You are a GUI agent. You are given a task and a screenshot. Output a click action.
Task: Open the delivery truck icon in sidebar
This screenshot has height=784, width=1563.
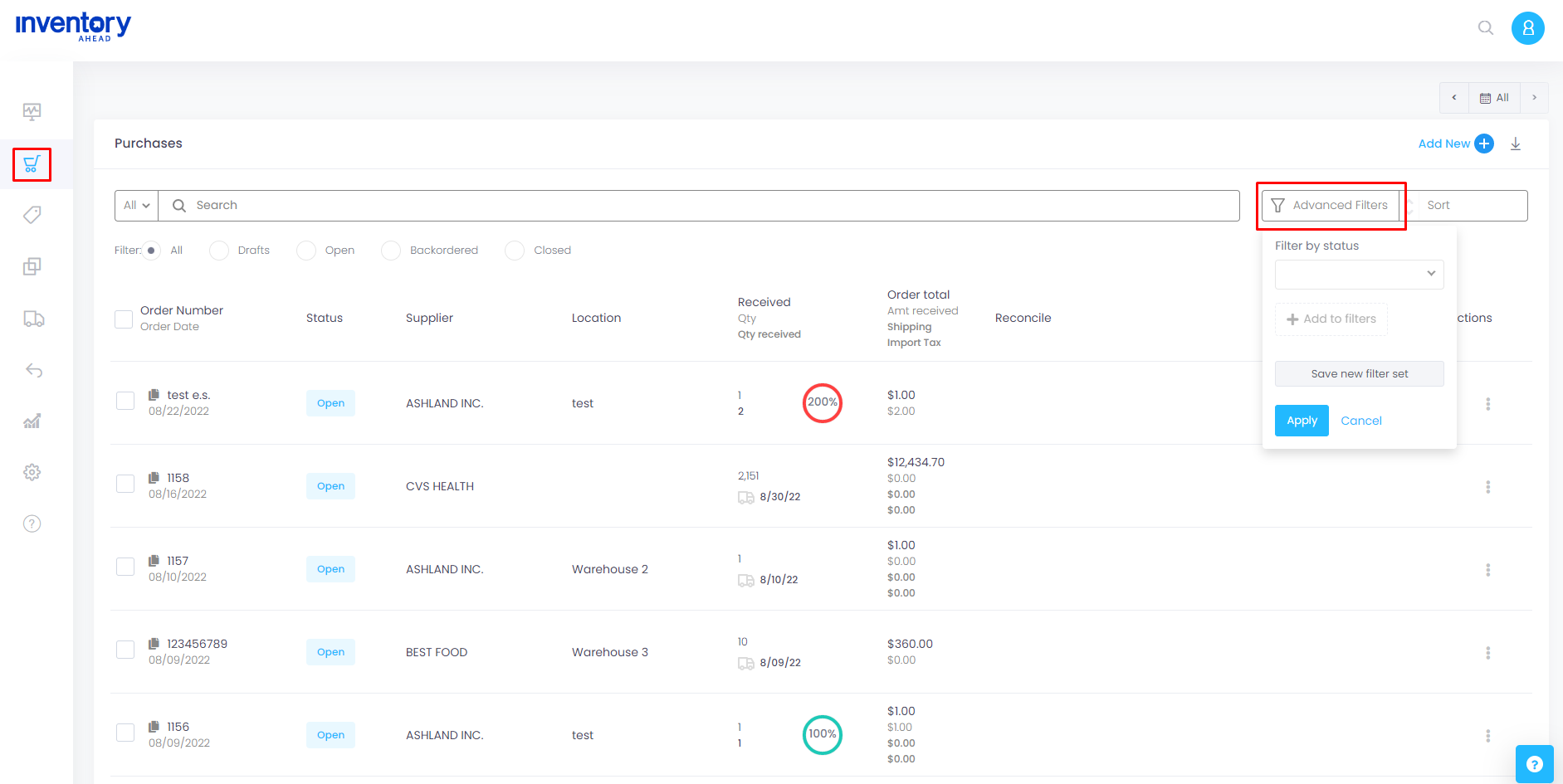[33, 319]
